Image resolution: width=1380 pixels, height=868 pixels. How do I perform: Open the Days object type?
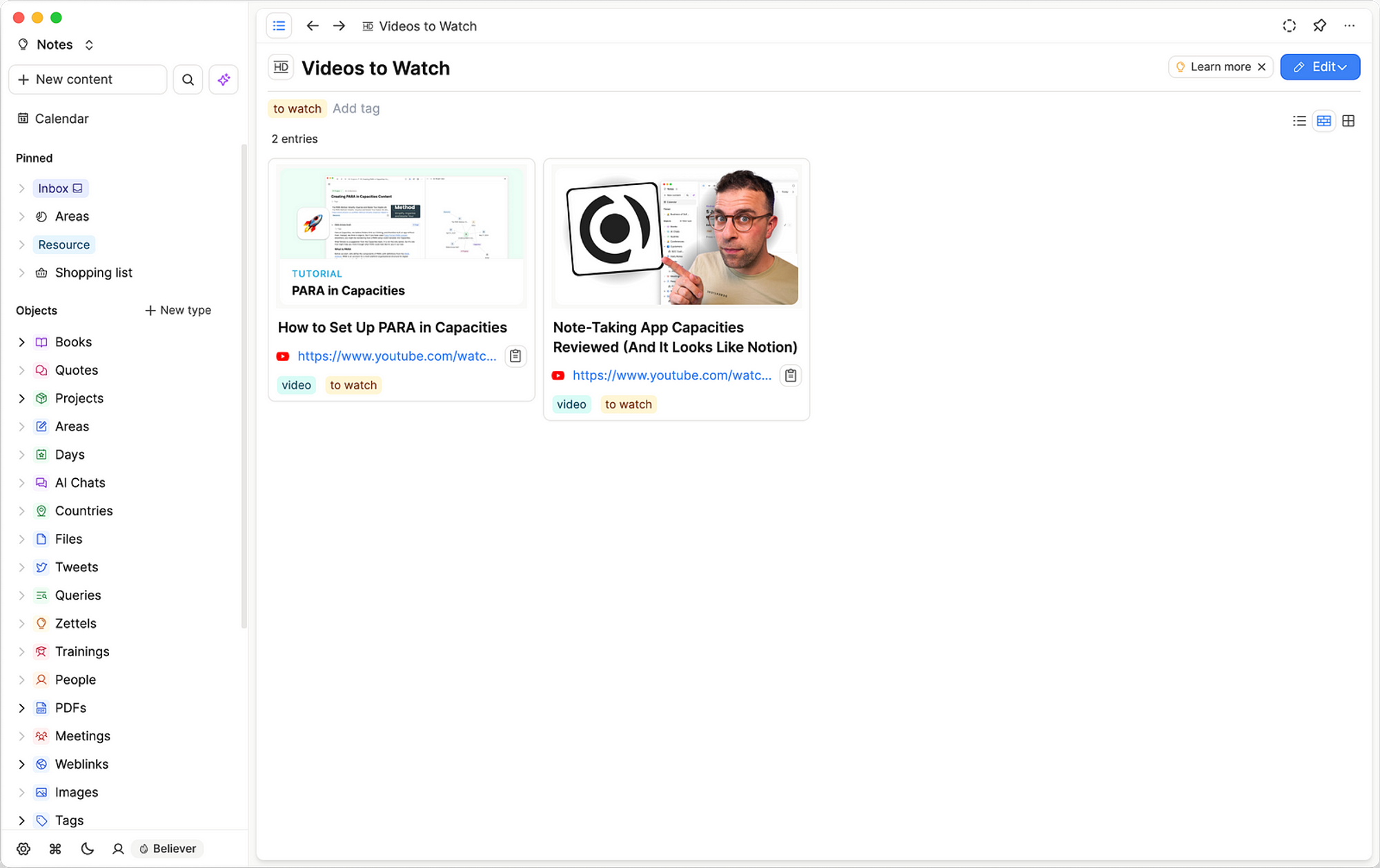(69, 455)
